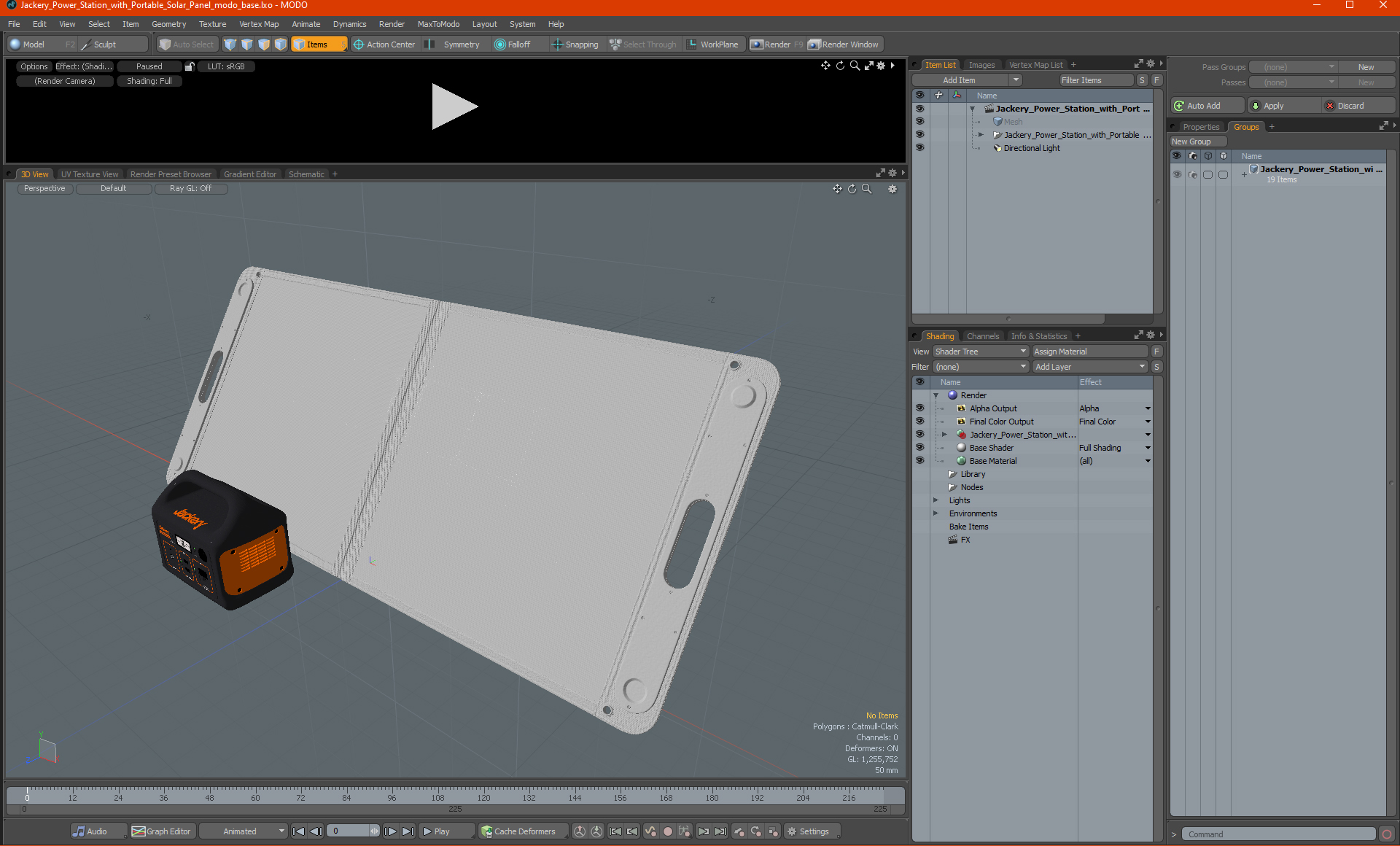Expand the Lights tree node
The width and height of the screenshot is (1400, 846).
coord(936,500)
